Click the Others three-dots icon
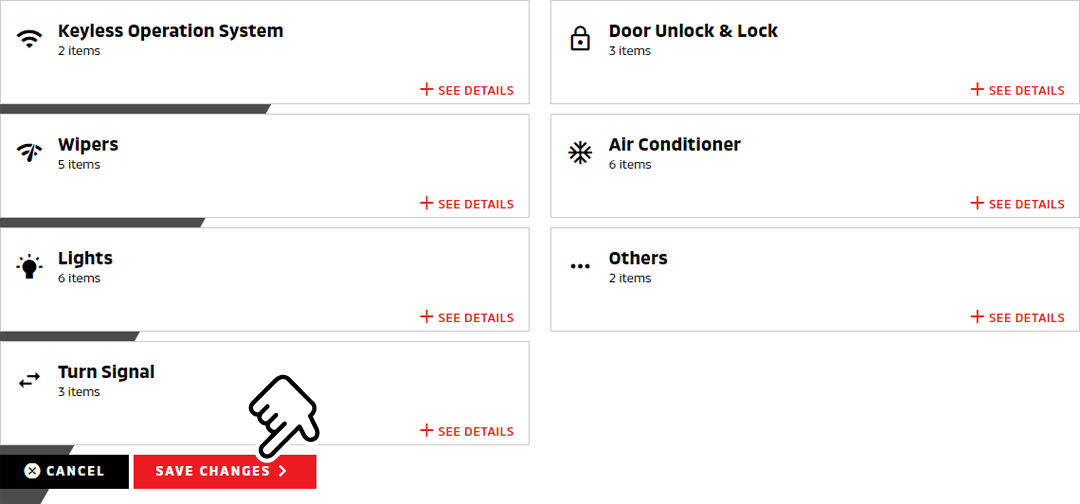 point(580,266)
